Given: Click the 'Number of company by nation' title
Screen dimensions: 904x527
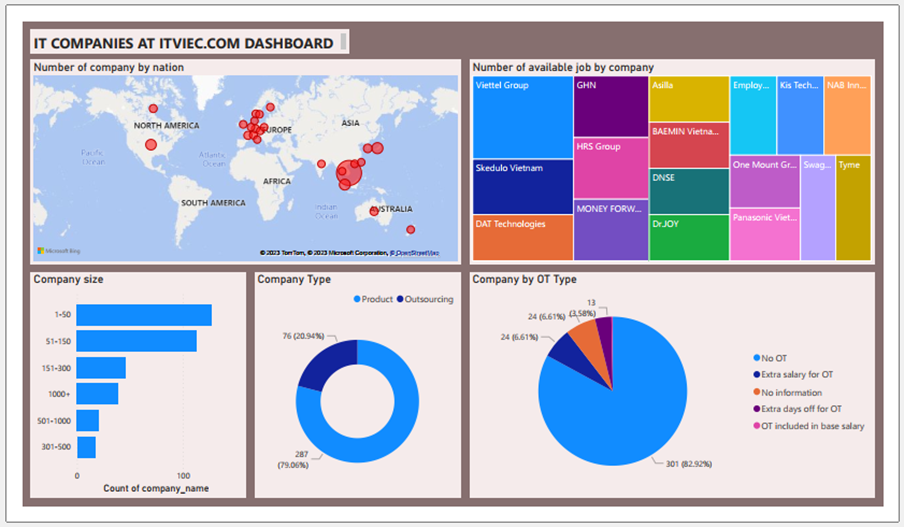Looking at the screenshot, I should coord(109,67).
